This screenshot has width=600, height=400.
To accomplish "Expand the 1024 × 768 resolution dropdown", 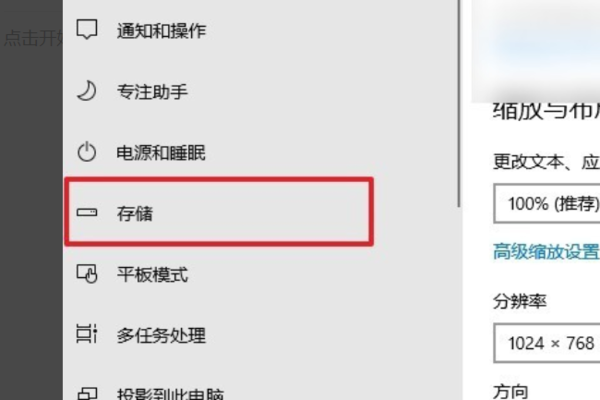I will pyautogui.click(x=547, y=343).
